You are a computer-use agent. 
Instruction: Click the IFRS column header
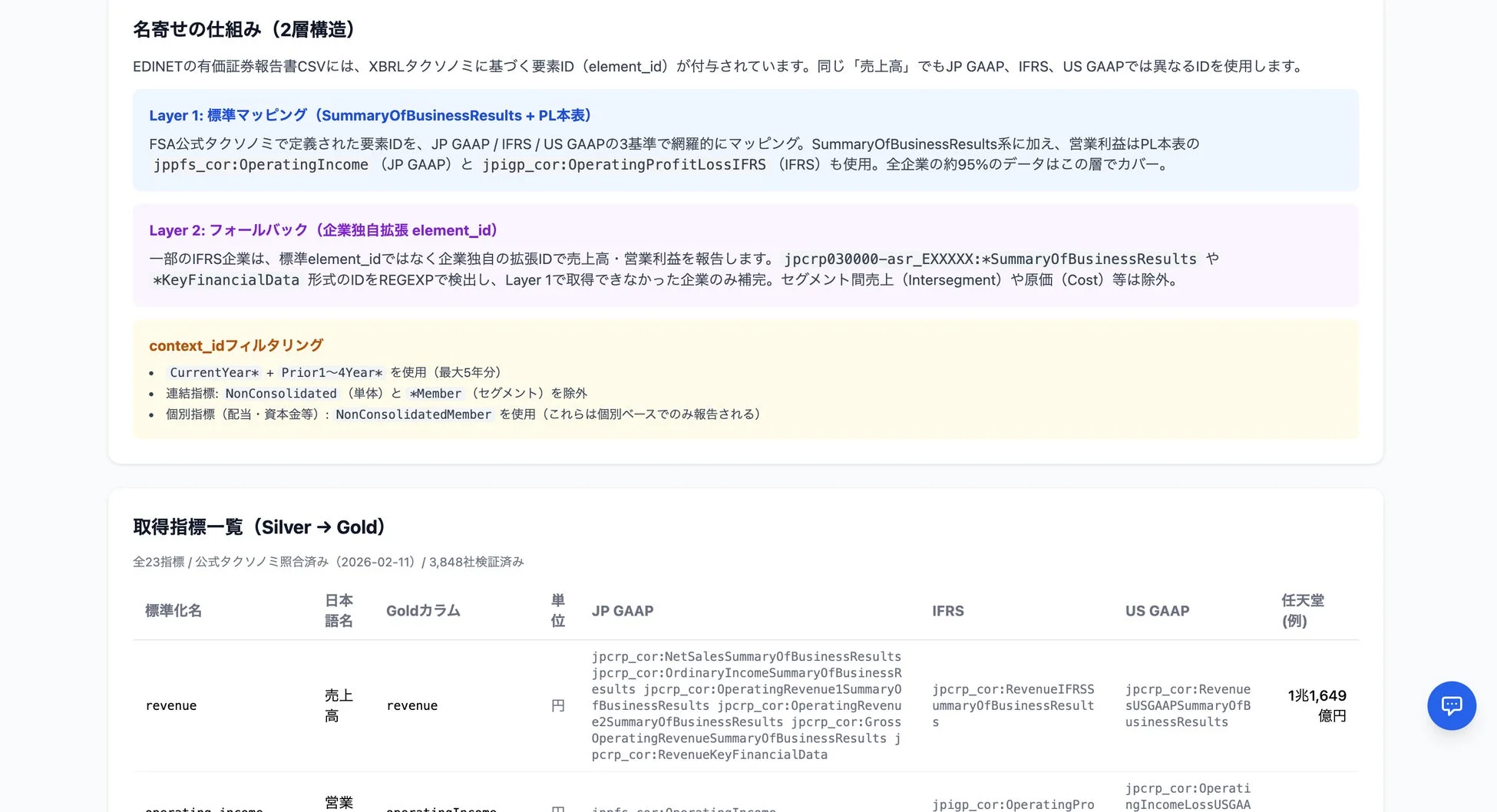947,611
